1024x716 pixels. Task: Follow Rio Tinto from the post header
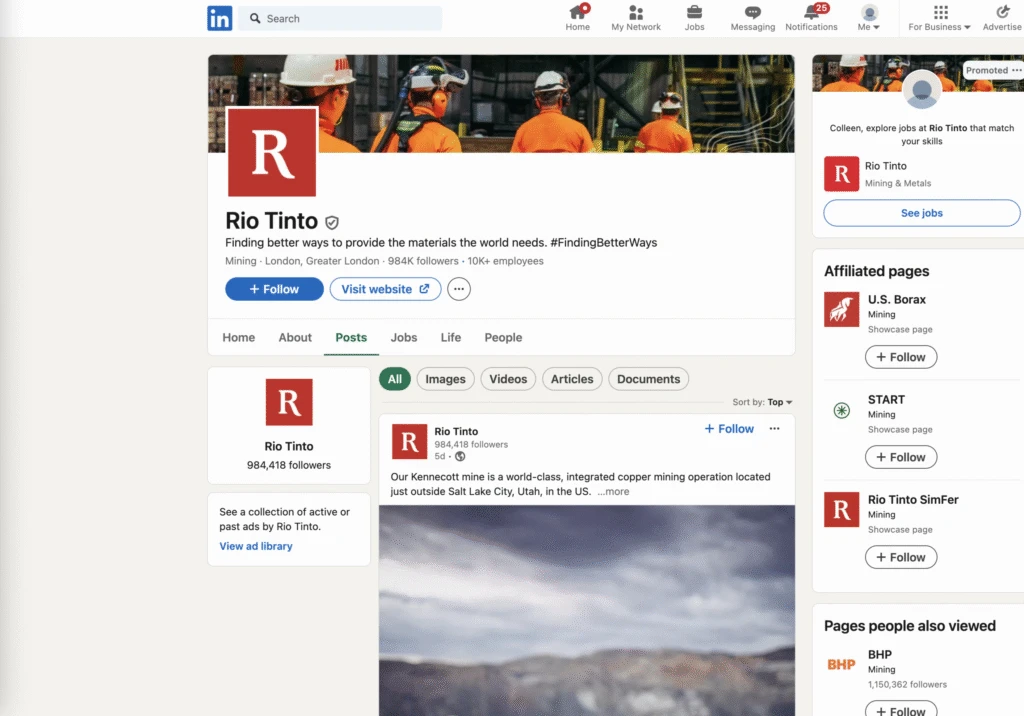click(x=729, y=429)
